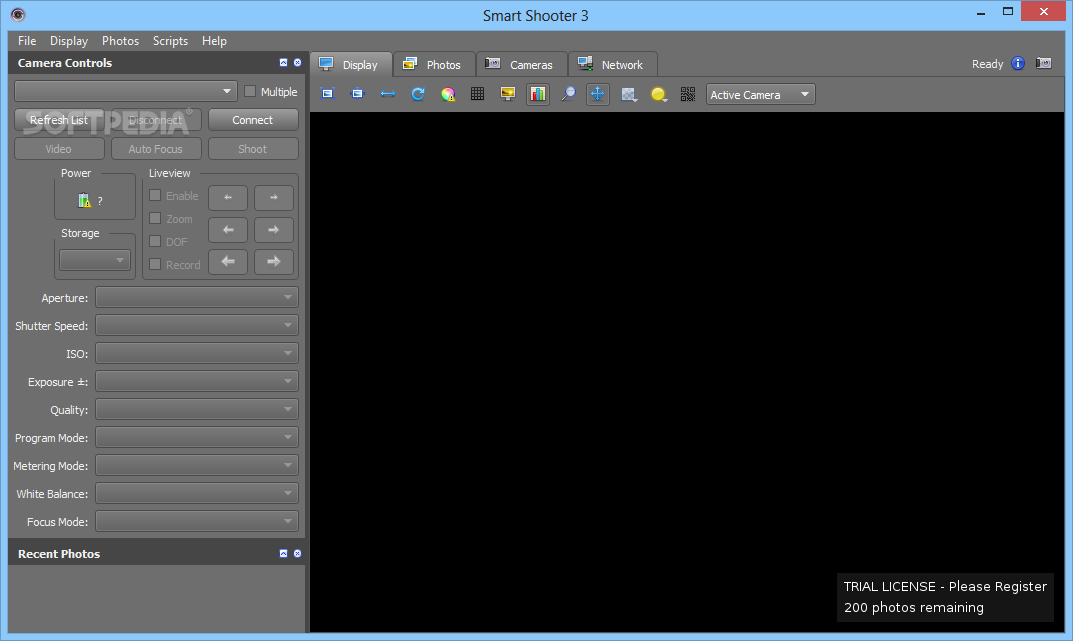This screenshot has width=1073, height=641.
Task: Open the Help menu
Action: (x=214, y=40)
